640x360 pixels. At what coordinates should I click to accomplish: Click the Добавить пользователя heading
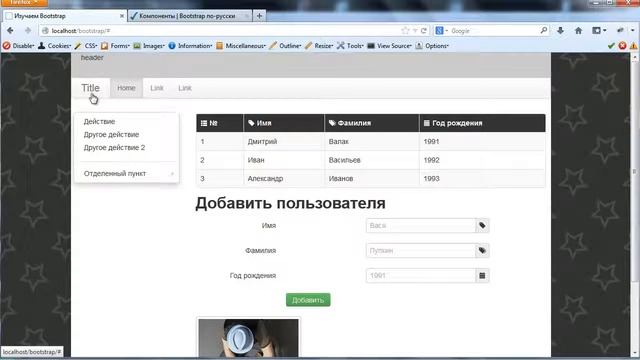click(x=290, y=203)
